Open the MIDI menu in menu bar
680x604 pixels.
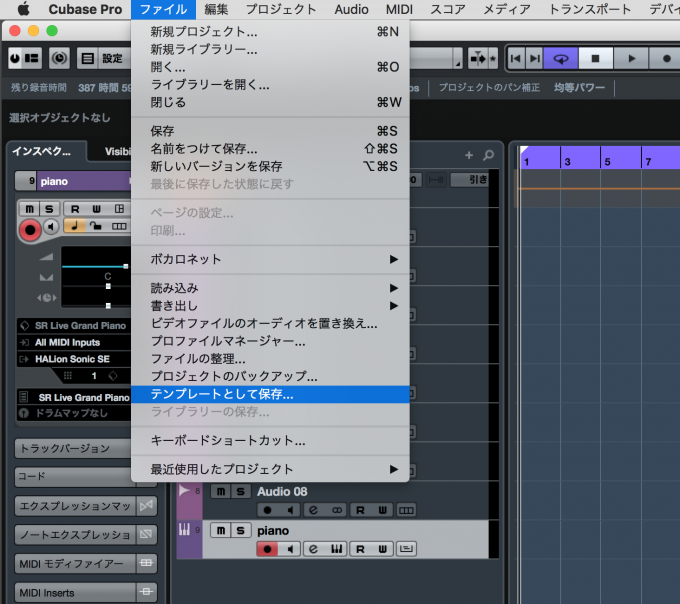(399, 9)
